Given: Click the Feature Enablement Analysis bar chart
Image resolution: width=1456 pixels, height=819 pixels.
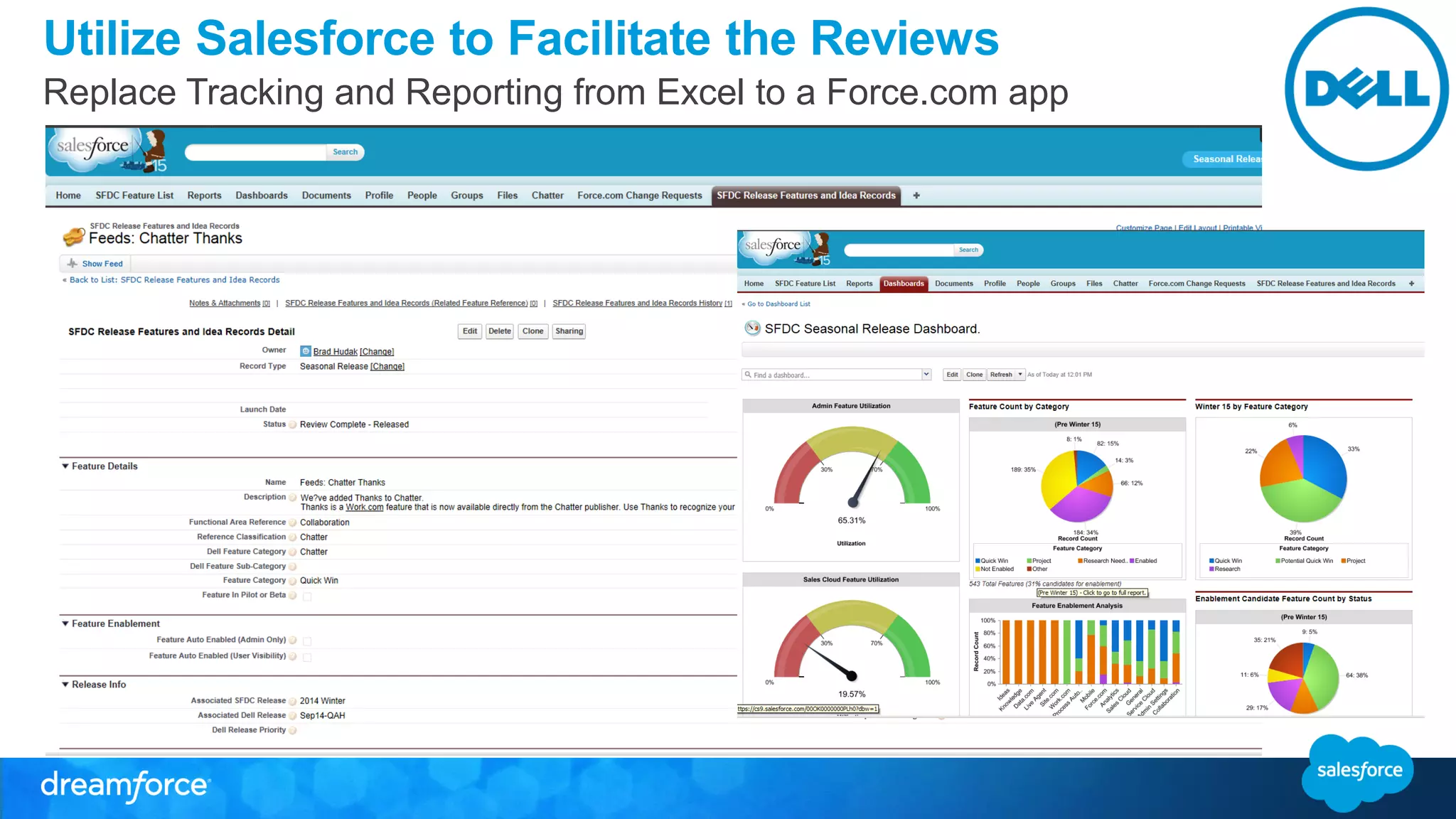Looking at the screenshot, I should [x=1091, y=652].
